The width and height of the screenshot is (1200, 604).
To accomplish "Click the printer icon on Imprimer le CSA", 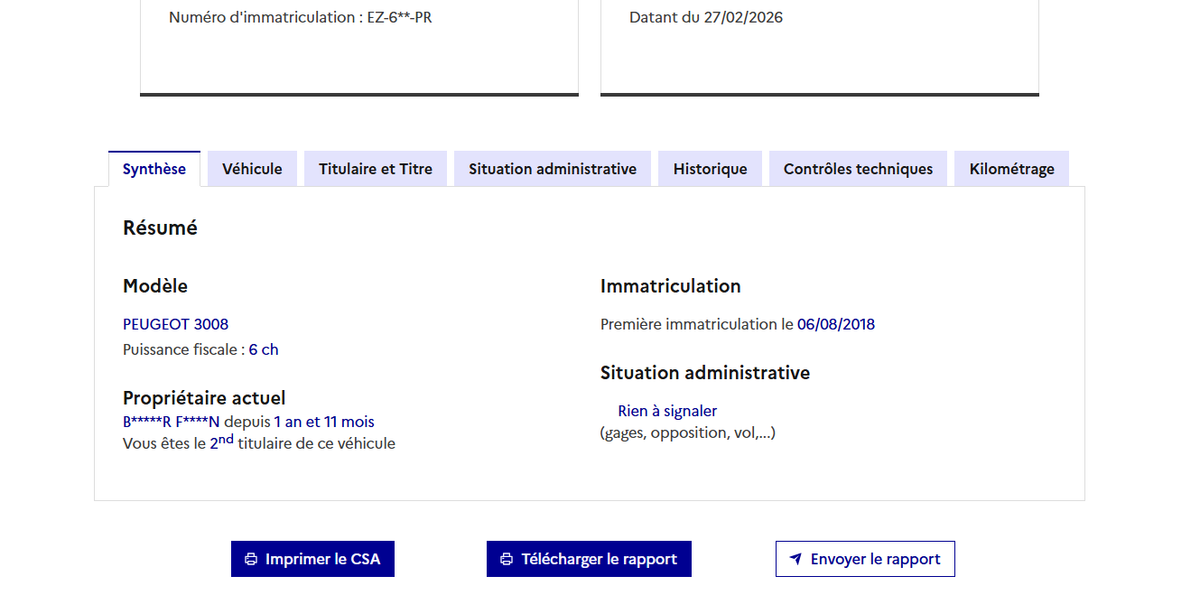I will pos(251,559).
